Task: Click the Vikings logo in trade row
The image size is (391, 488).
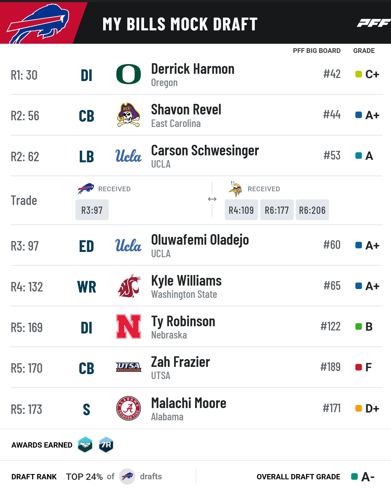Action: 236,189
